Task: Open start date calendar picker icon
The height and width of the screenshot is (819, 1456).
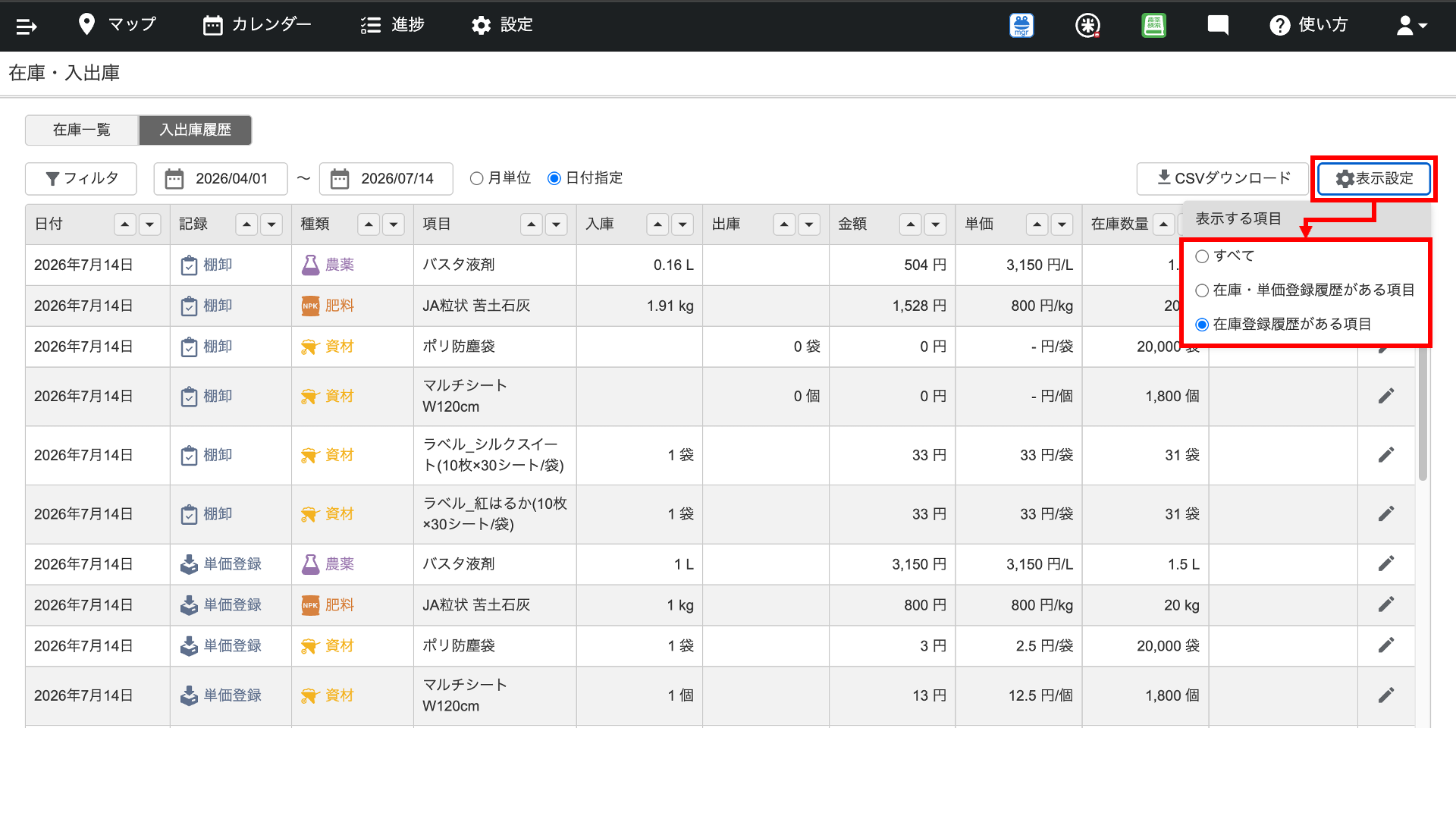Action: [174, 179]
